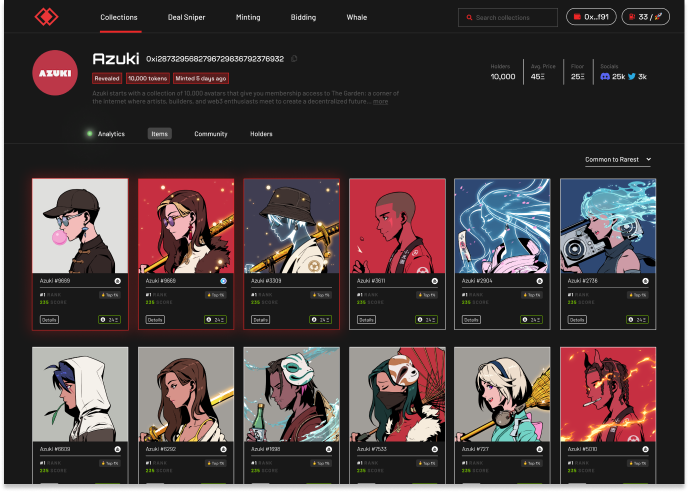The height and width of the screenshot is (492, 689).
Task: Click the copy icon beside contract address
Action: tap(293, 59)
